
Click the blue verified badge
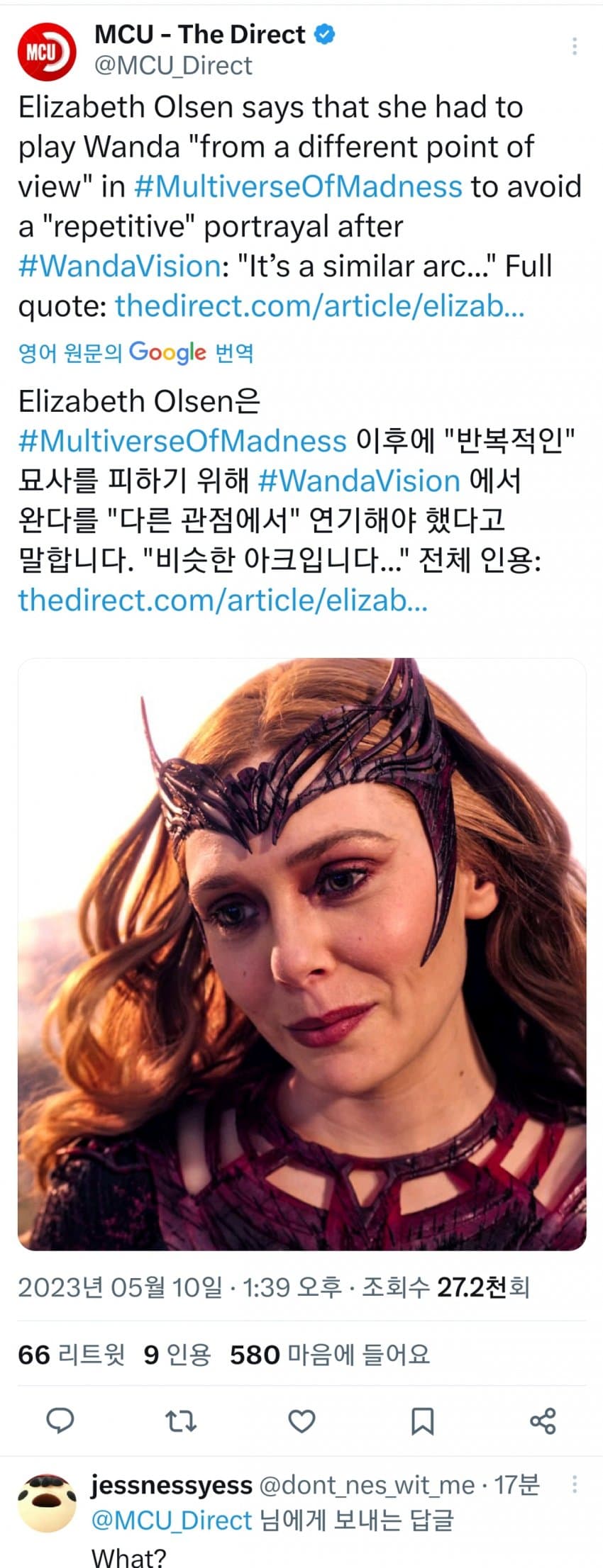[325, 34]
